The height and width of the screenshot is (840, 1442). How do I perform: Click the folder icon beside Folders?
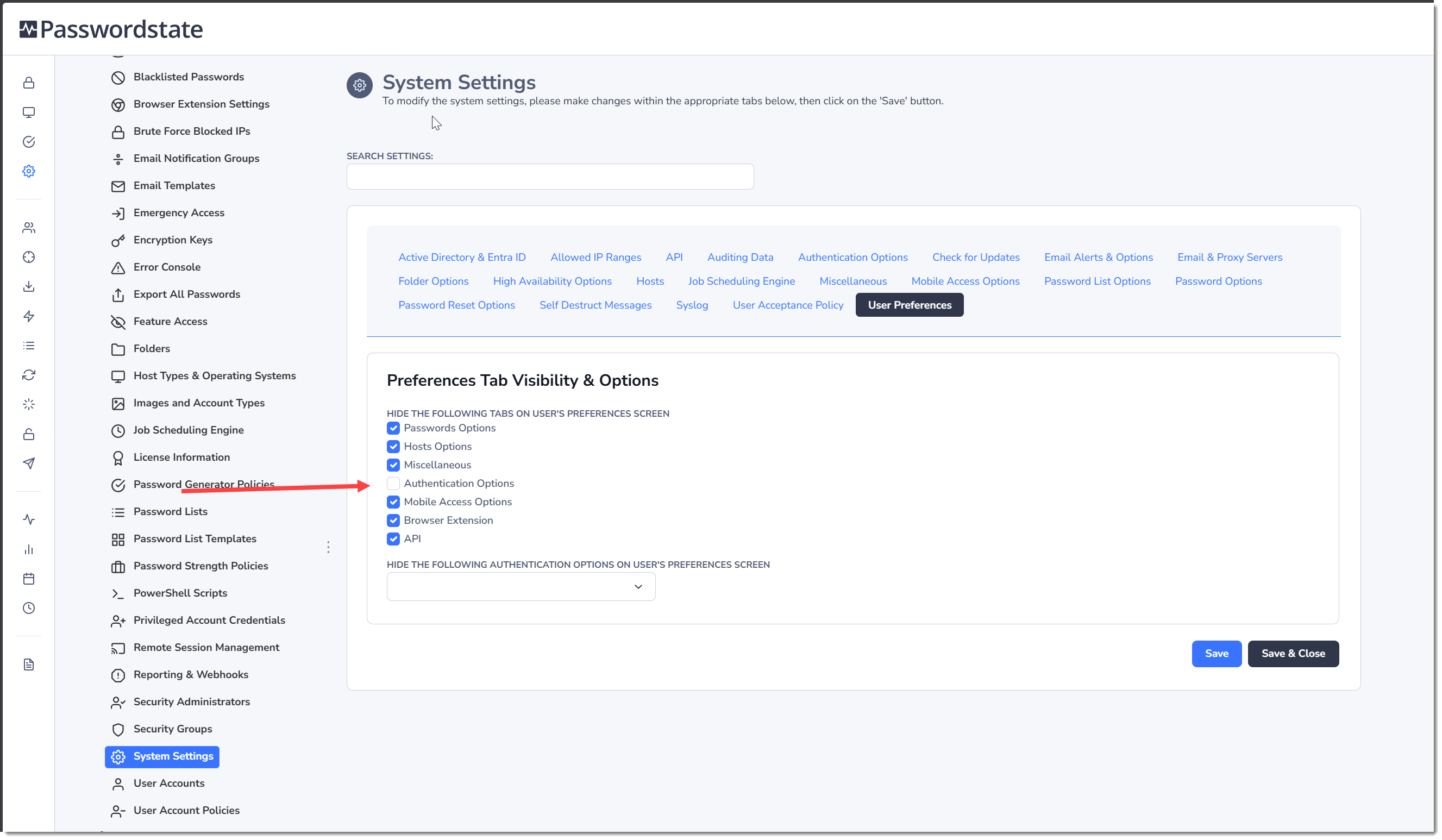(x=118, y=349)
